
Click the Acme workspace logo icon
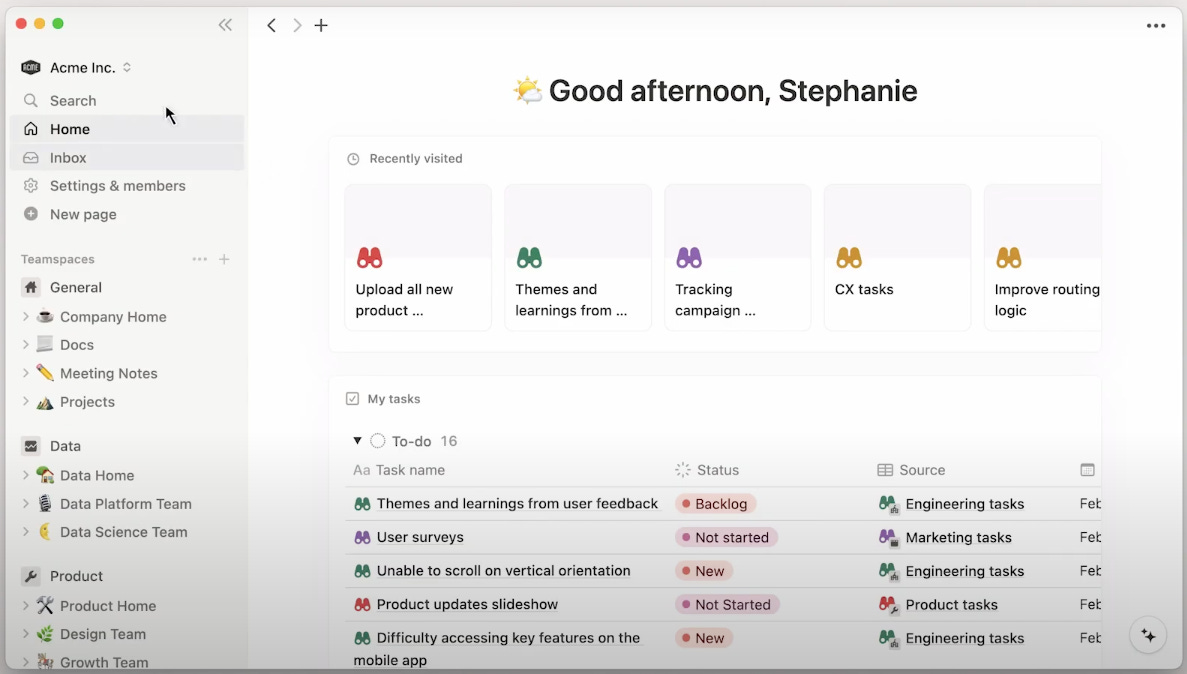[x=30, y=67]
